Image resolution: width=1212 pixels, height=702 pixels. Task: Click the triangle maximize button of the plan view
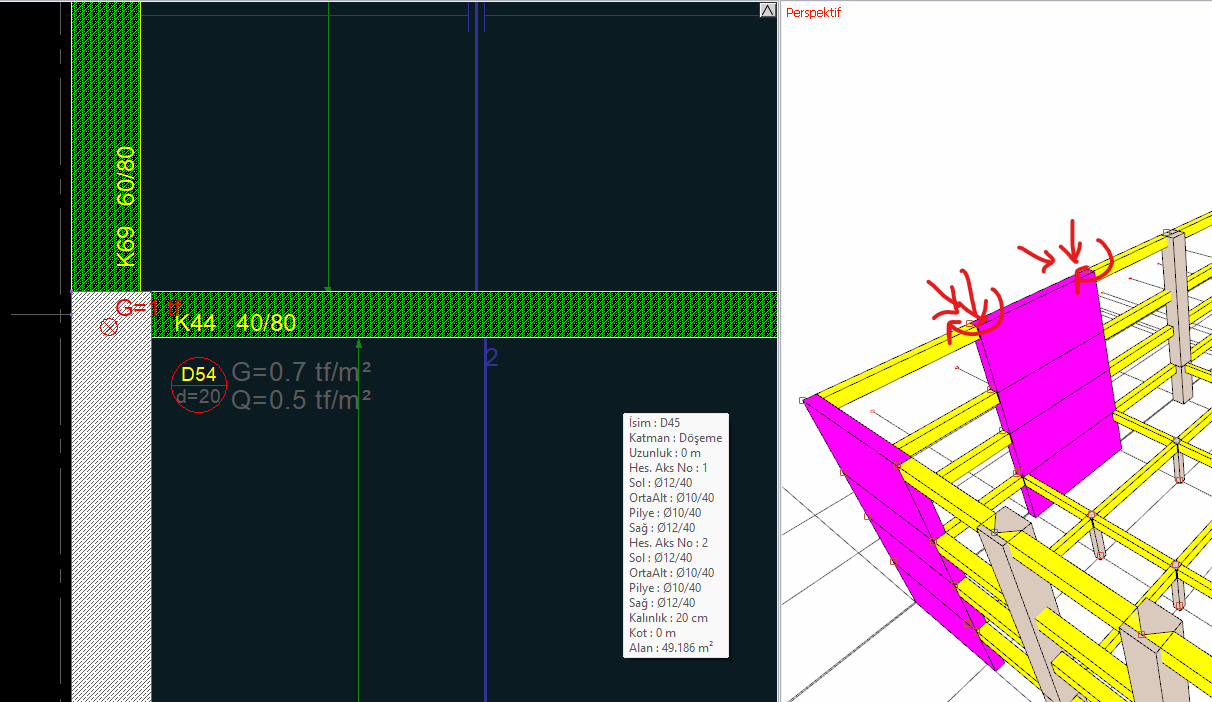(x=767, y=10)
